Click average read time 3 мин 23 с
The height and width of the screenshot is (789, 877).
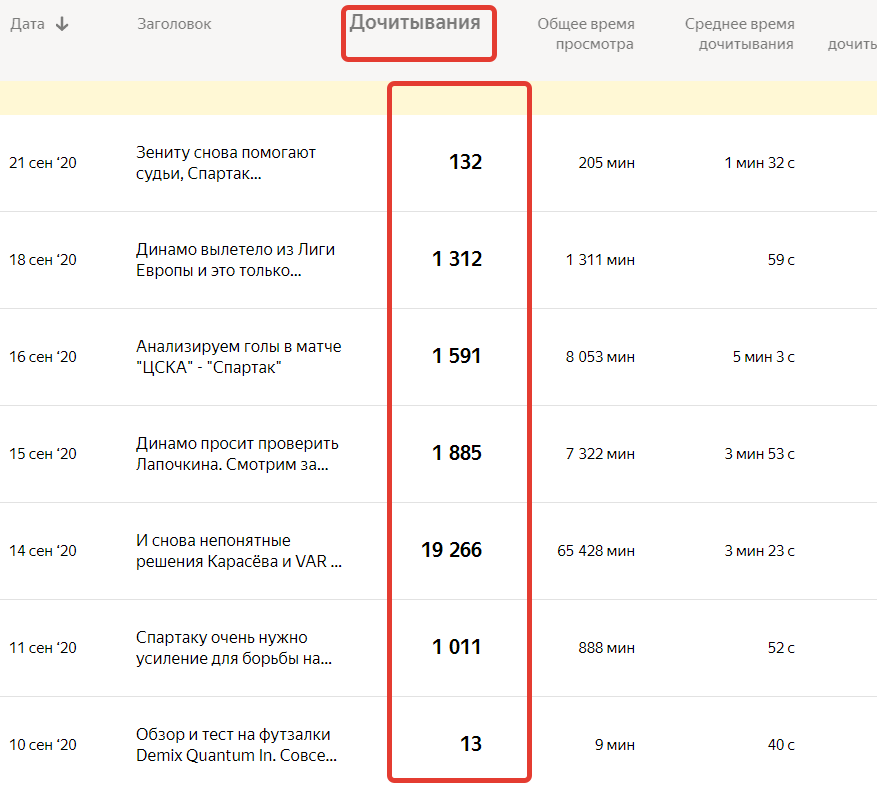[760, 551]
